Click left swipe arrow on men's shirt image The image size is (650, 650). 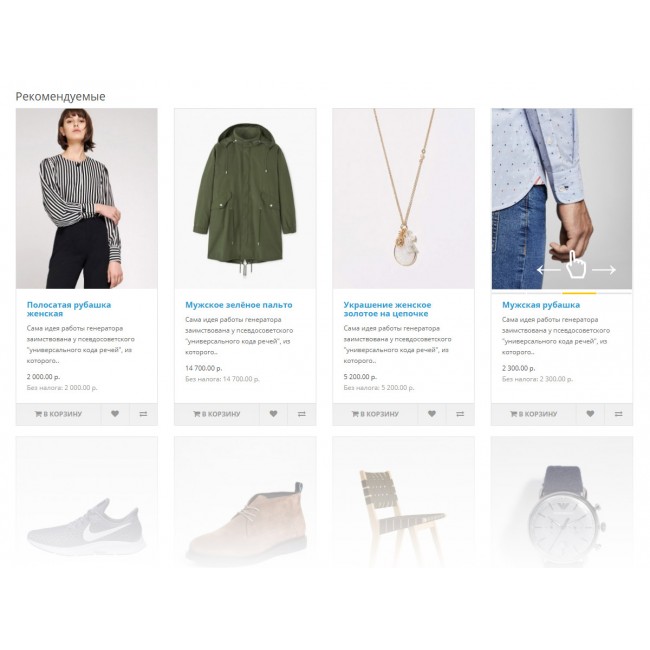[548, 270]
